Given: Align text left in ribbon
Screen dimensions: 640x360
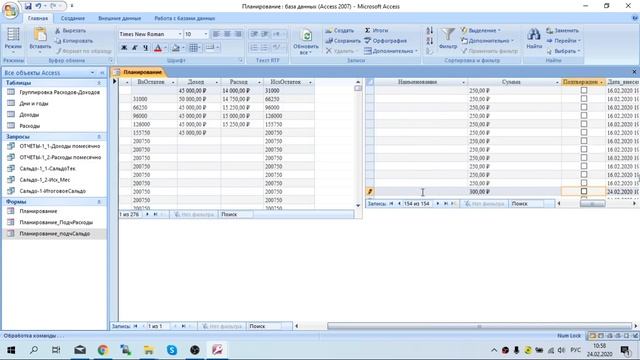Looking at the screenshot, I should tap(216, 34).
